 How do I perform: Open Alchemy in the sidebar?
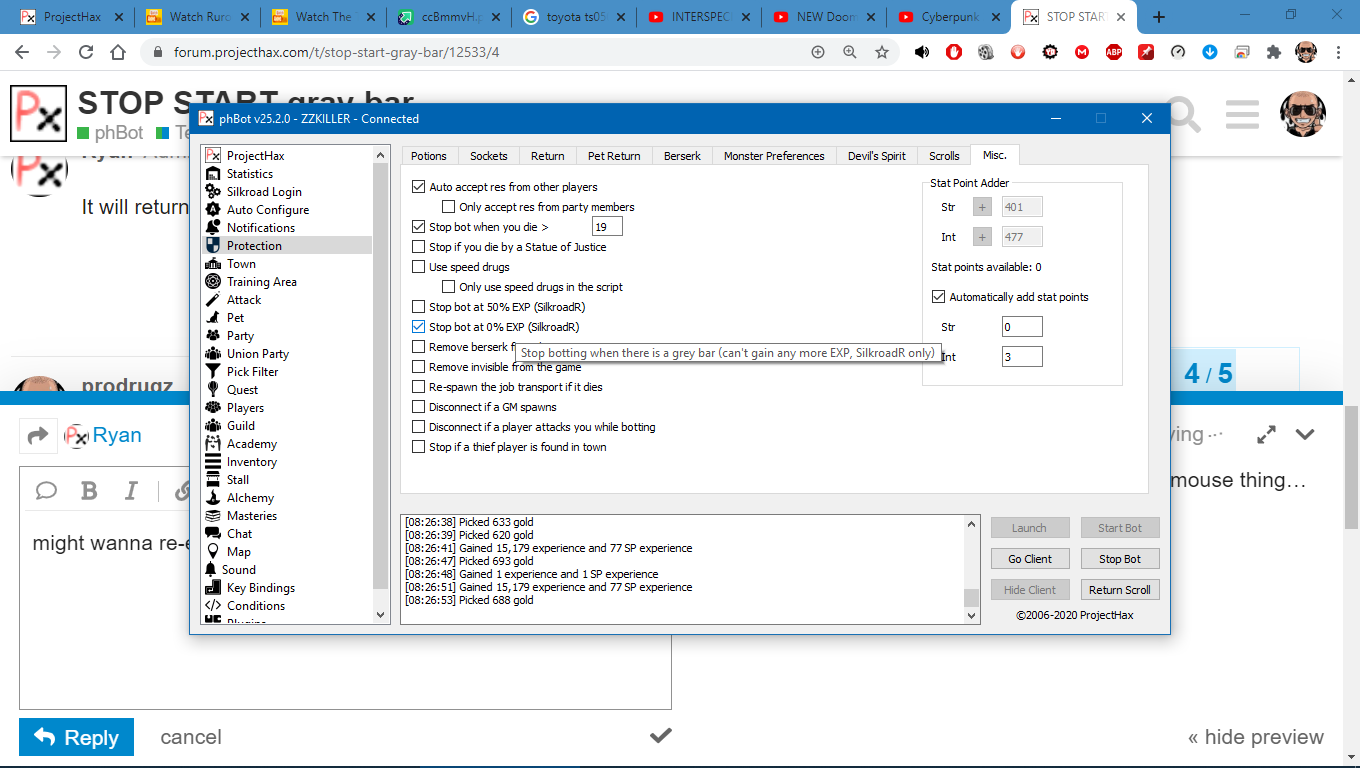tap(213, 498)
